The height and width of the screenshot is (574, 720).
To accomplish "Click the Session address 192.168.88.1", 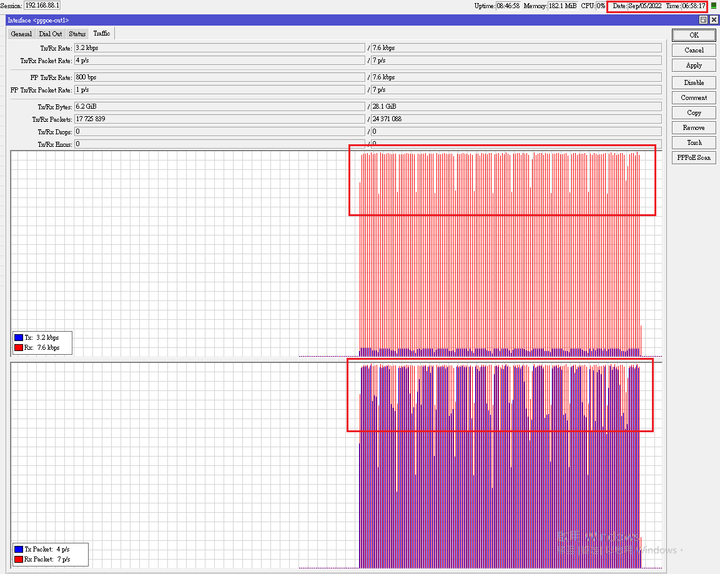I will (42, 5).
